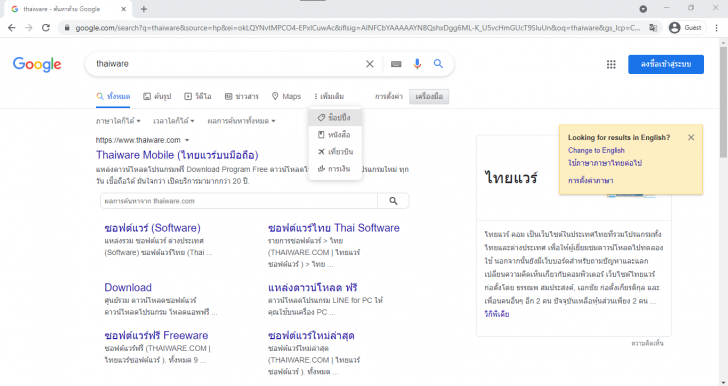Click the translate page icon in address bar
The height and width of the screenshot is (386, 728).
(x=653, y=28)
